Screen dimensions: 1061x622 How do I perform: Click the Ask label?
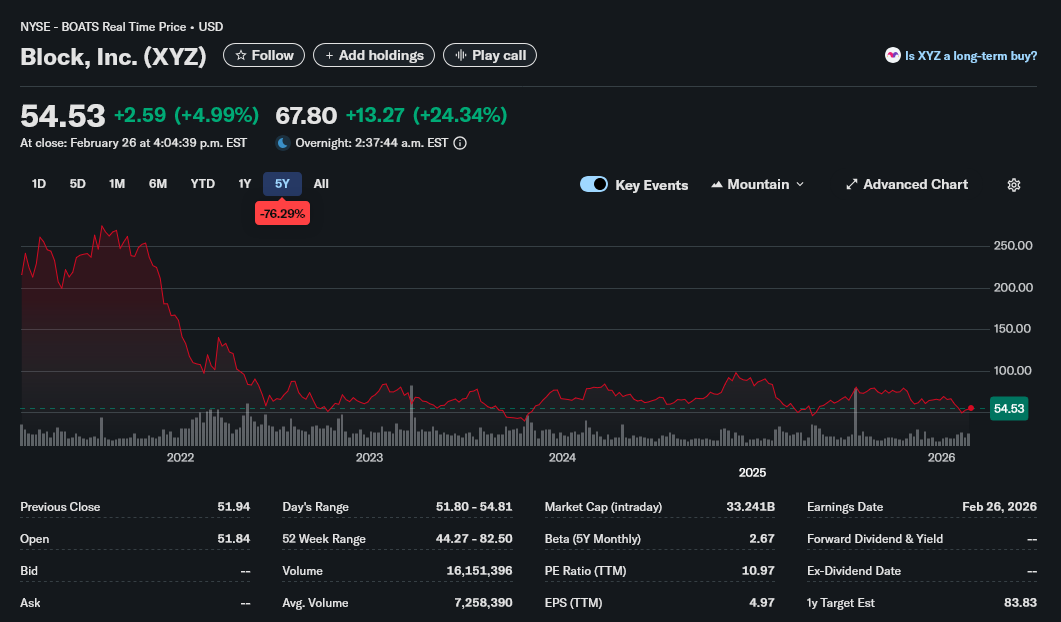point(30,602)
